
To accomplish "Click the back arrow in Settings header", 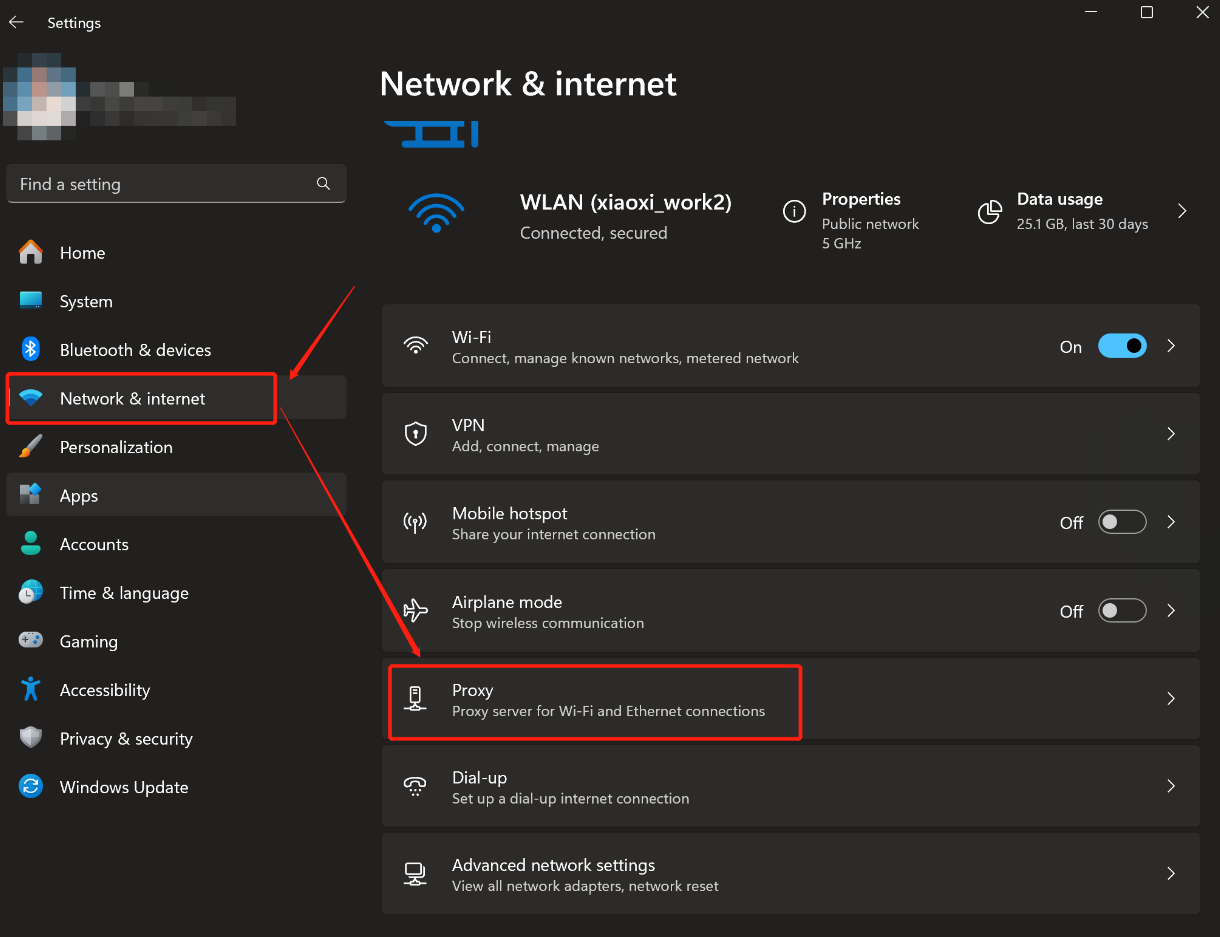I will click(x=16, y=22).
